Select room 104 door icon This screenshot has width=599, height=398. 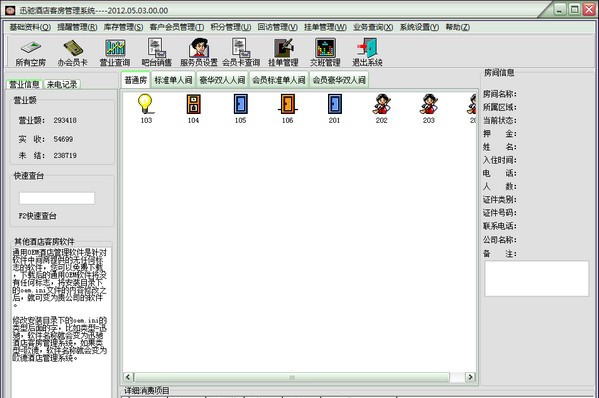[193, 104]
